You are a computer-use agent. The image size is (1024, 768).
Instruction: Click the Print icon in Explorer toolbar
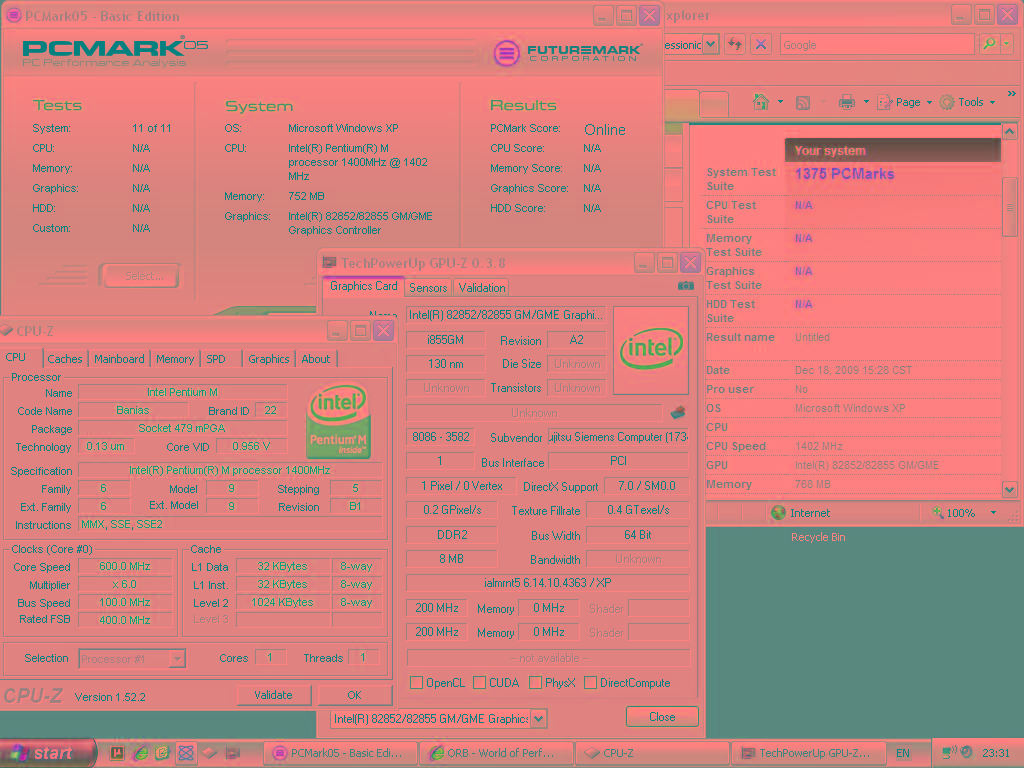click(847, 102)
